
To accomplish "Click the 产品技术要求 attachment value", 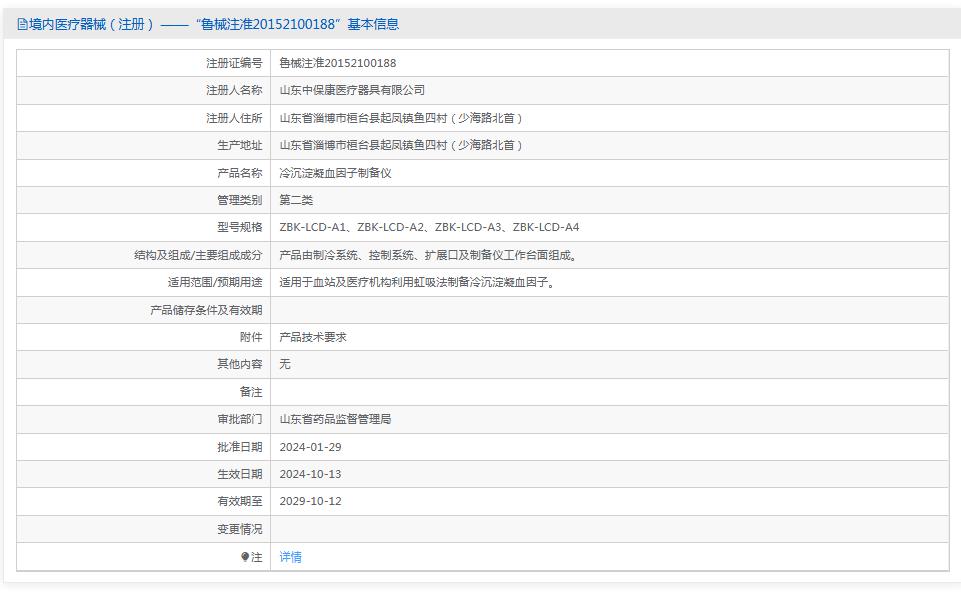I will pos(313,337).
